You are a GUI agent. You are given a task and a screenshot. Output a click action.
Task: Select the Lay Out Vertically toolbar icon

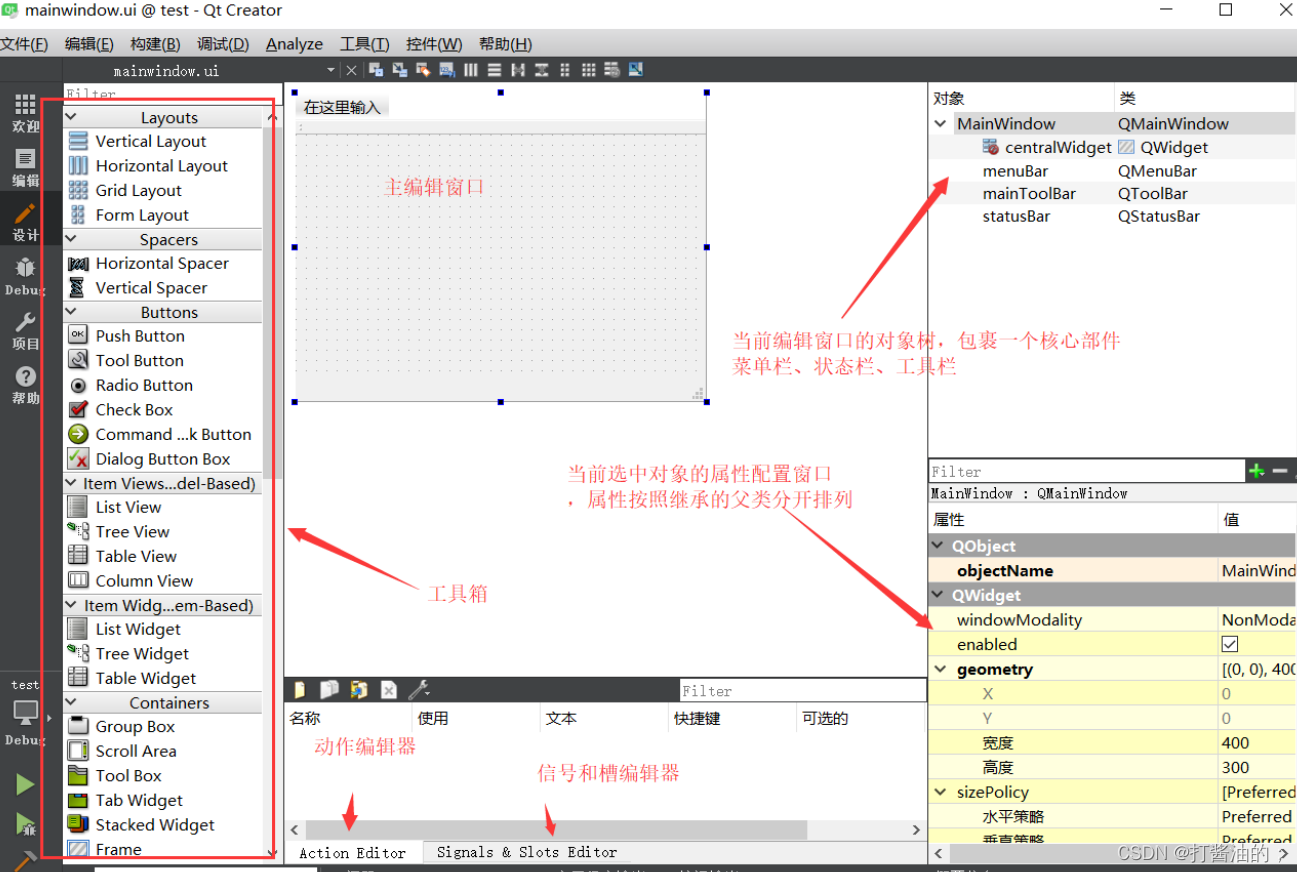pyautogui.click(x=494, y=69)
